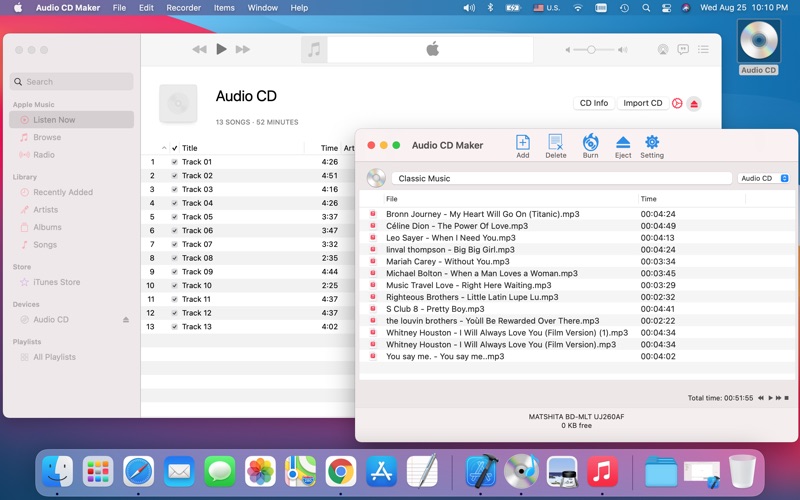Open U.S. input source menu

[546, 8]
